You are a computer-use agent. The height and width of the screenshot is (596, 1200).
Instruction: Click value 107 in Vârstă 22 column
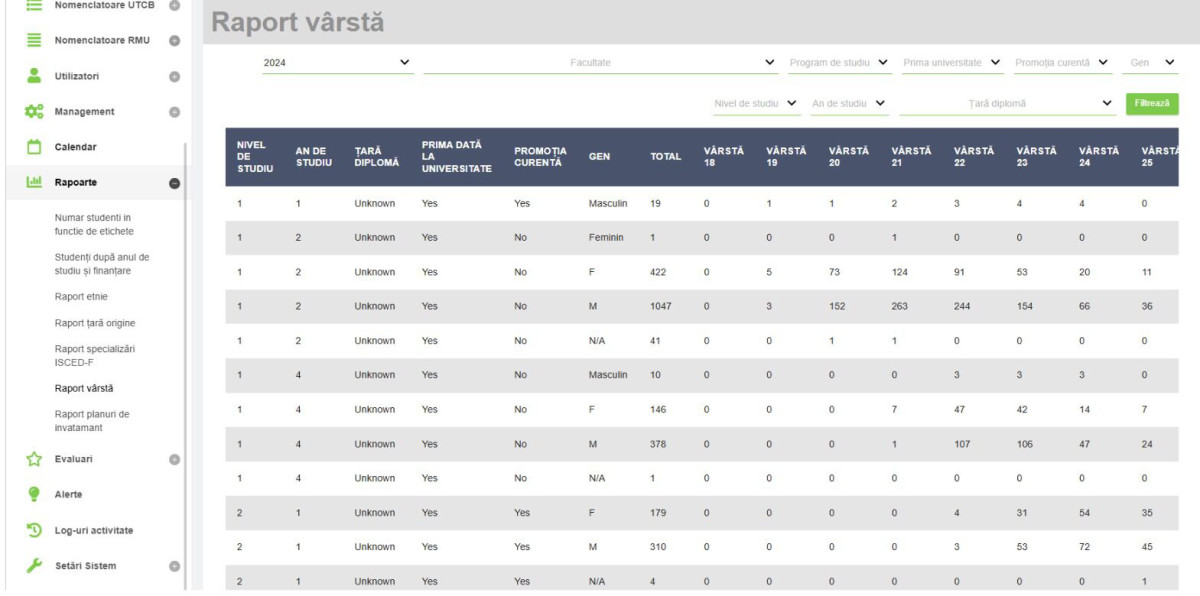click(x=963, y=444)
